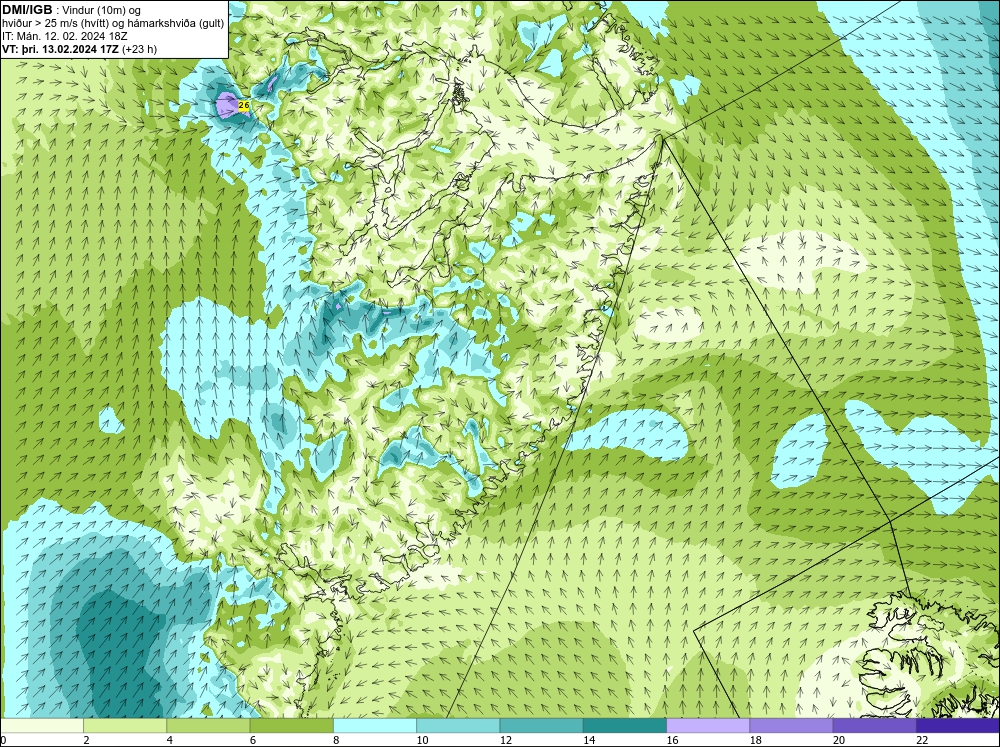1000x747 pixels.
Task: Click the 'VT: þri. 13.02.2024 17Z' valid time
Action: (x=60, y=48)
